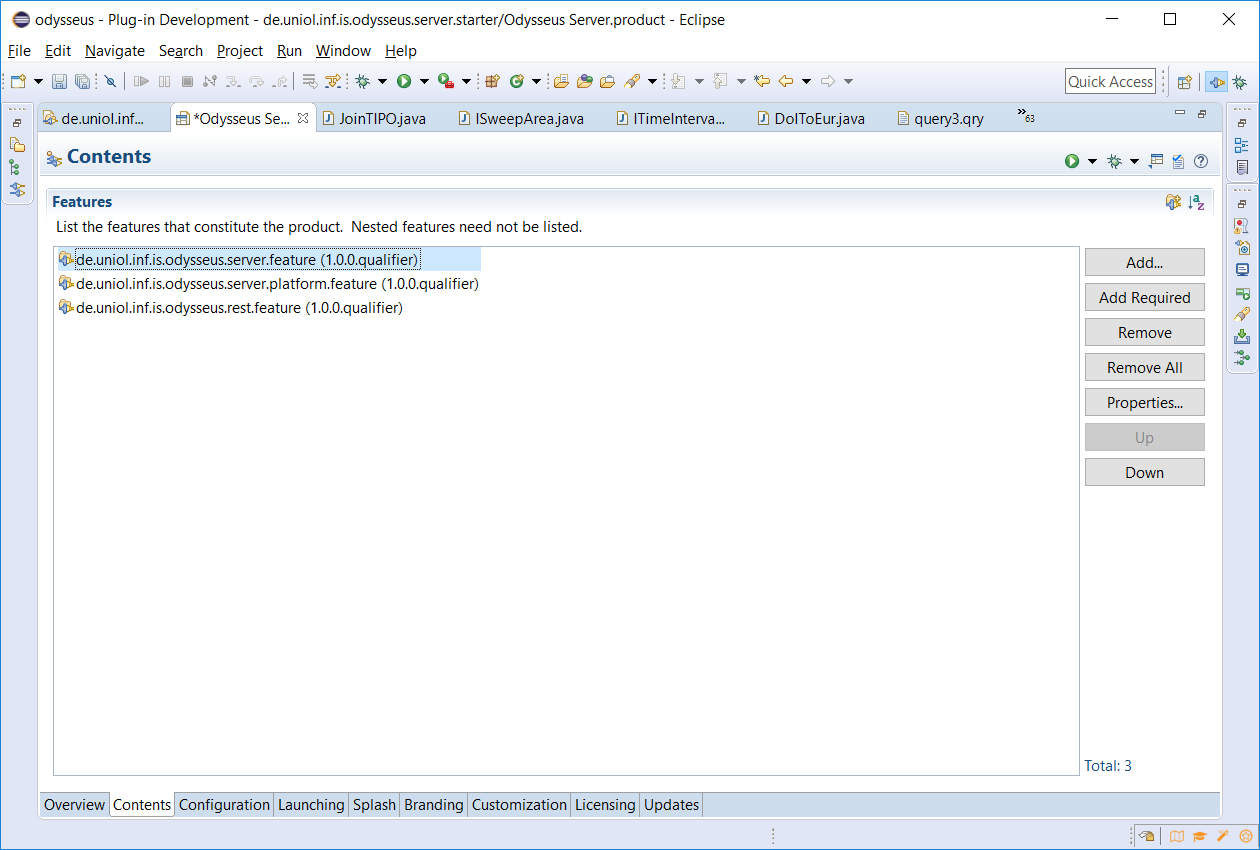
Task: Select the de.uniol.inf.is.odysseus.rest.feature entry
Action: (239, 308)
